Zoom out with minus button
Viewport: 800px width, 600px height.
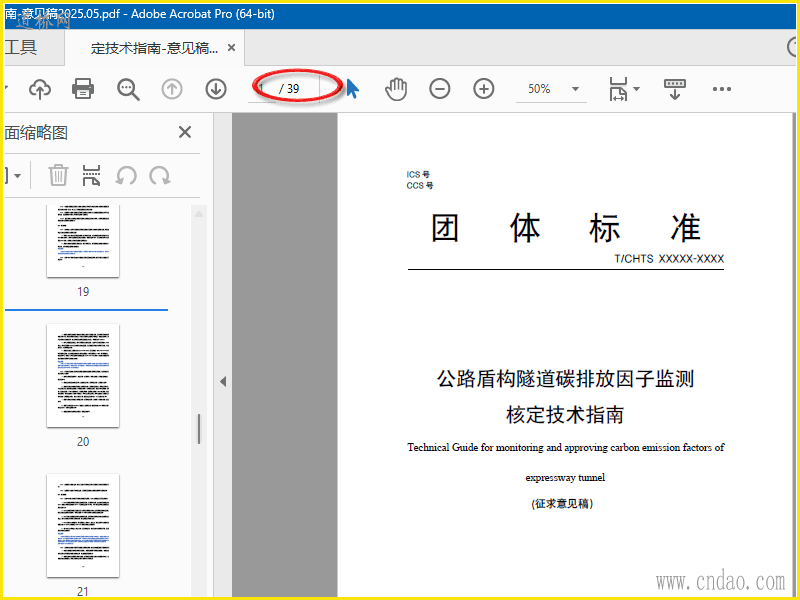[x=440, y=89]
